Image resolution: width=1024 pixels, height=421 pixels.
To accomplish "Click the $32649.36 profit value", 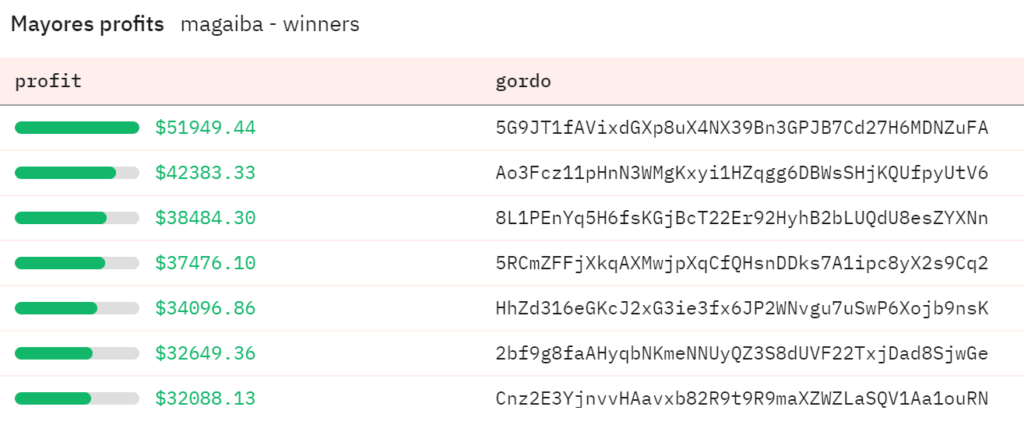I will (x=205, y=353).
